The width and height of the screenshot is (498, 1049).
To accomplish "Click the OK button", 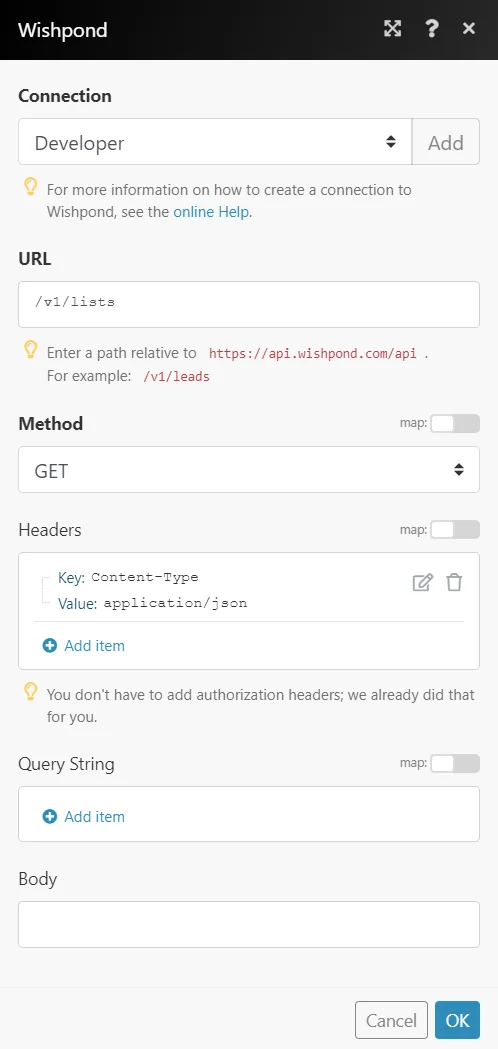I will pos(457,1020).
